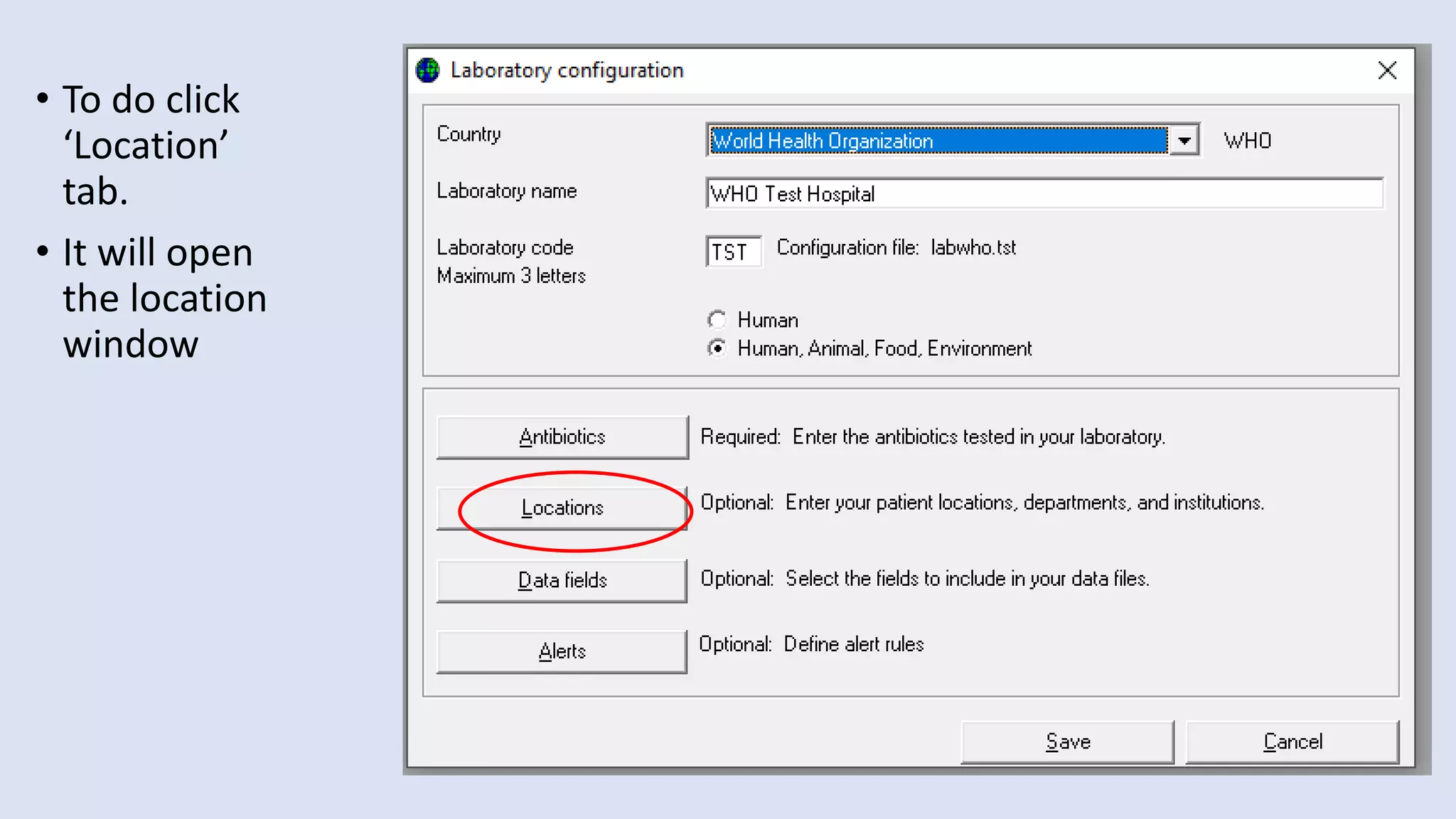1456x819 pixels.
Task: Open the Antibiotics configuration
Action: tap(562, 437)
